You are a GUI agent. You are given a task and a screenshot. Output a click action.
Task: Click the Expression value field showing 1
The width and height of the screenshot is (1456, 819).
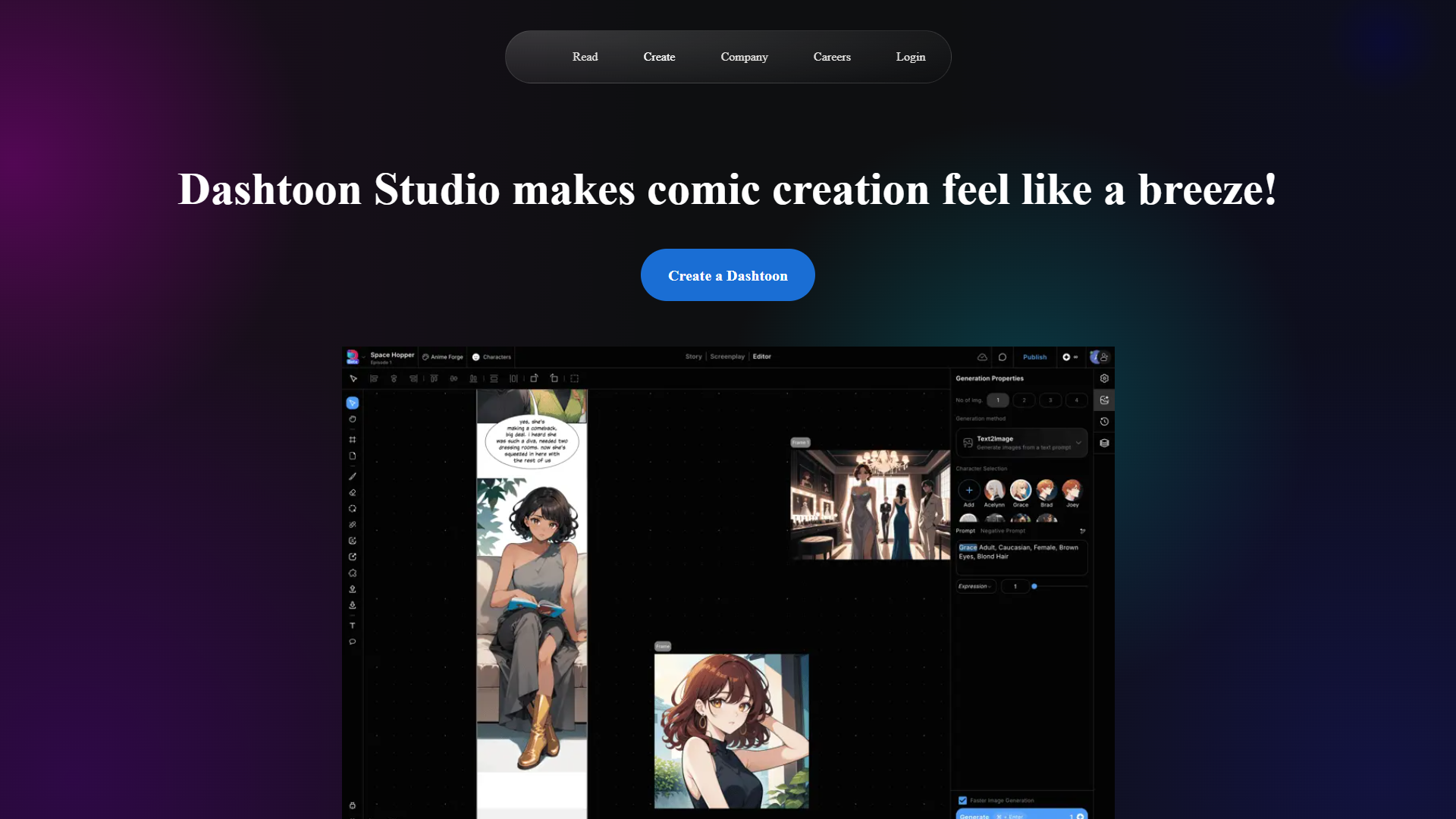pyautogui.click(x=1015, y=586)
